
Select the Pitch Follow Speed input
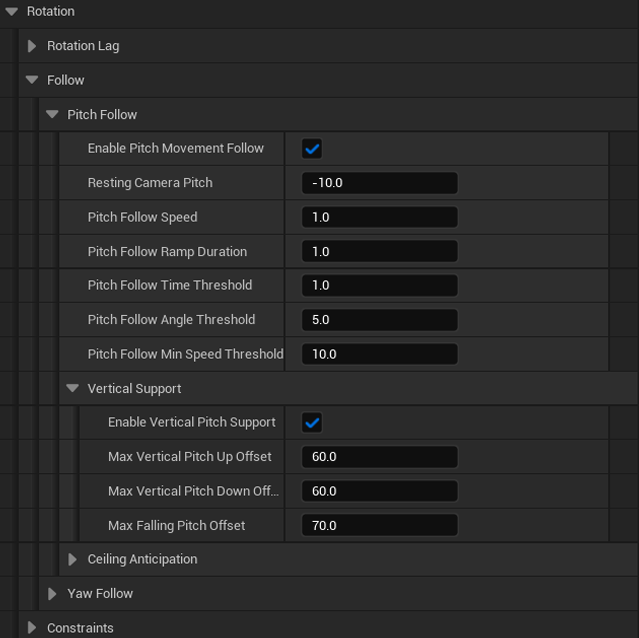379,217
